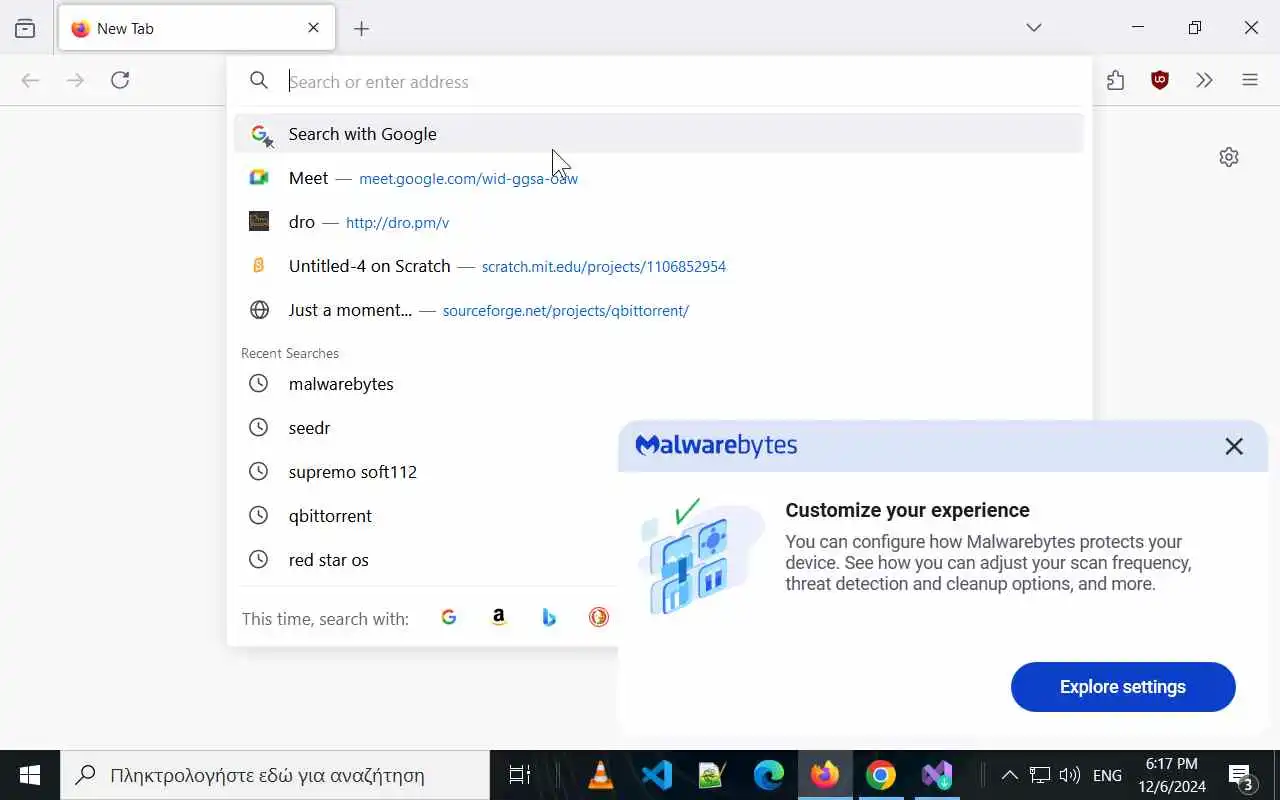Open Google Chrome from taskbar
Viewport: 1280px width, 800px height.
point(881,775)
